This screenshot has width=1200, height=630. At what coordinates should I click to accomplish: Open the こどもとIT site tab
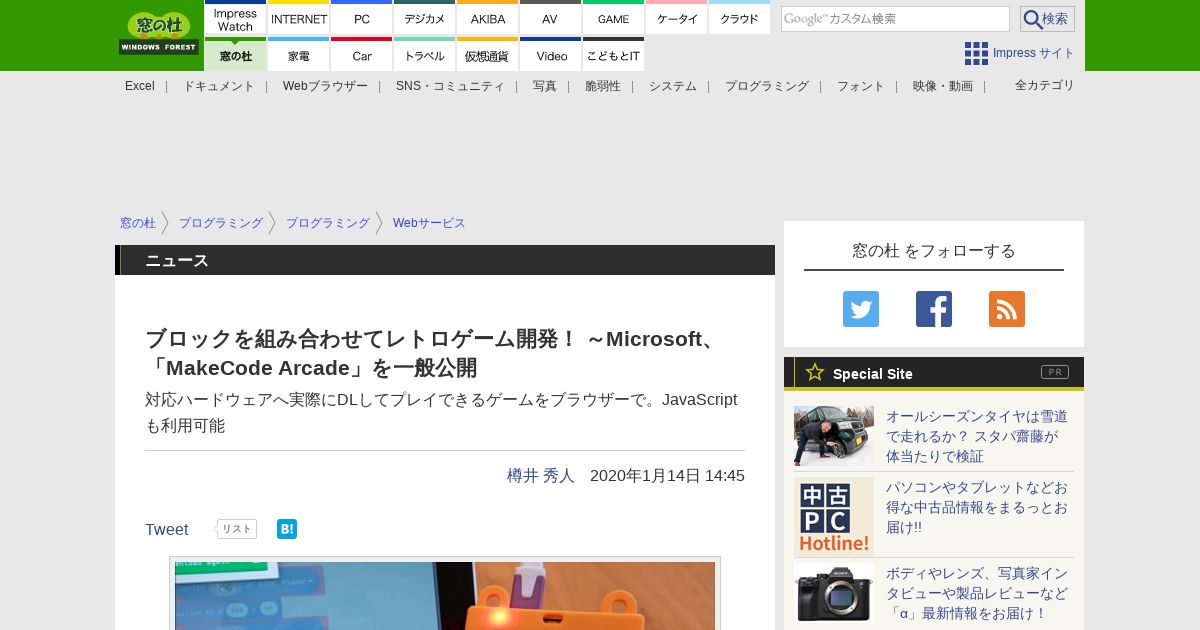613,55
